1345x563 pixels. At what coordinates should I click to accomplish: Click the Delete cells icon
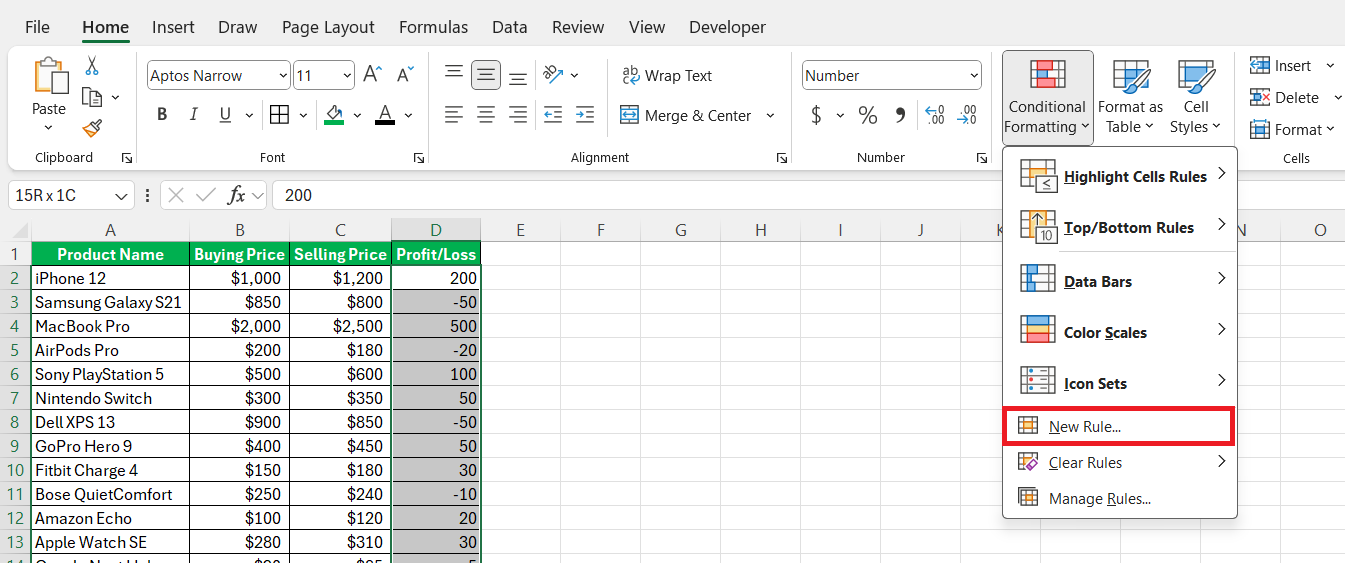tap(1260, 97)
